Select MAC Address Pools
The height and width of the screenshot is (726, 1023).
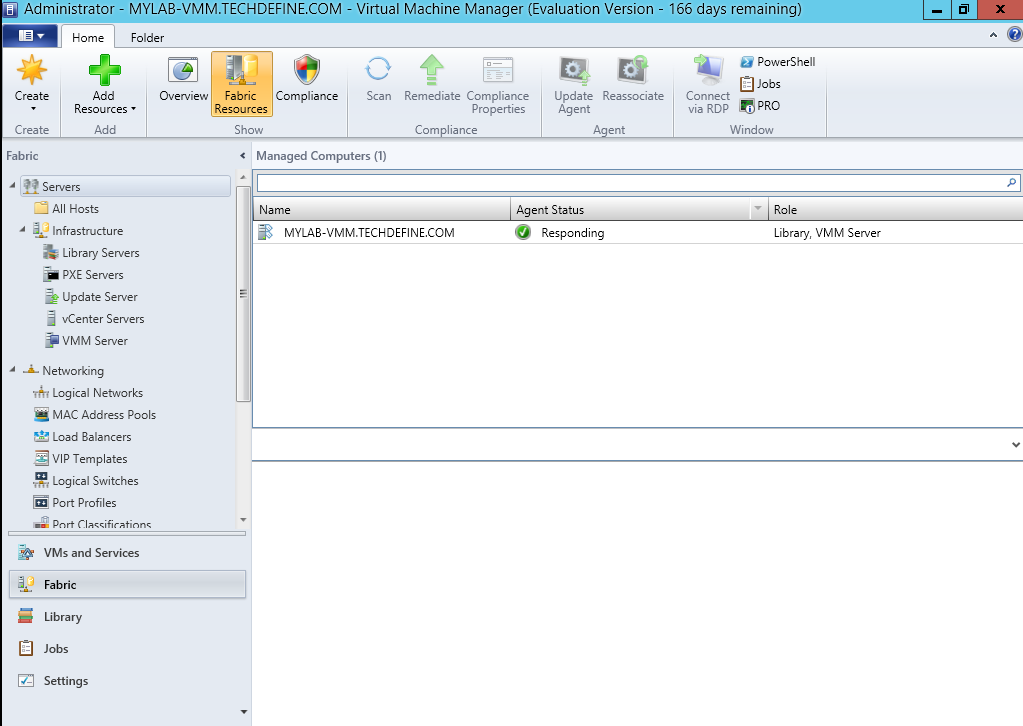(95, 415)
